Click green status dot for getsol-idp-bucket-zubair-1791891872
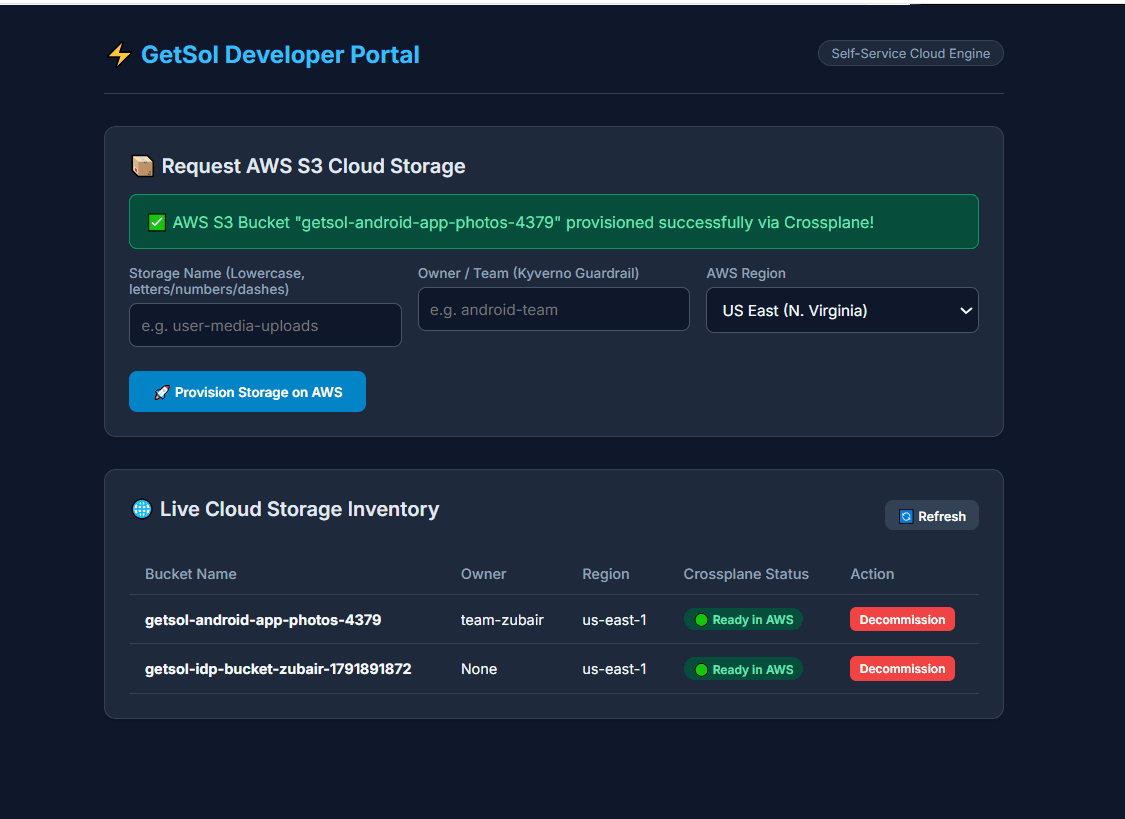The width and height of the screenshot is (1125, 819). click(x=701, y=669)
